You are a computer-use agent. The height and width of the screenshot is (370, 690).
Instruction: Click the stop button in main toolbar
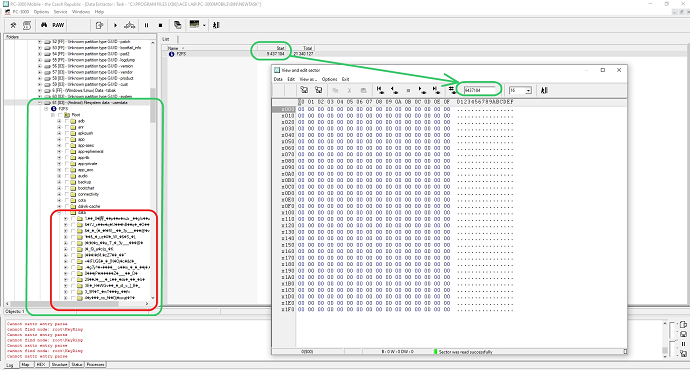160,25
